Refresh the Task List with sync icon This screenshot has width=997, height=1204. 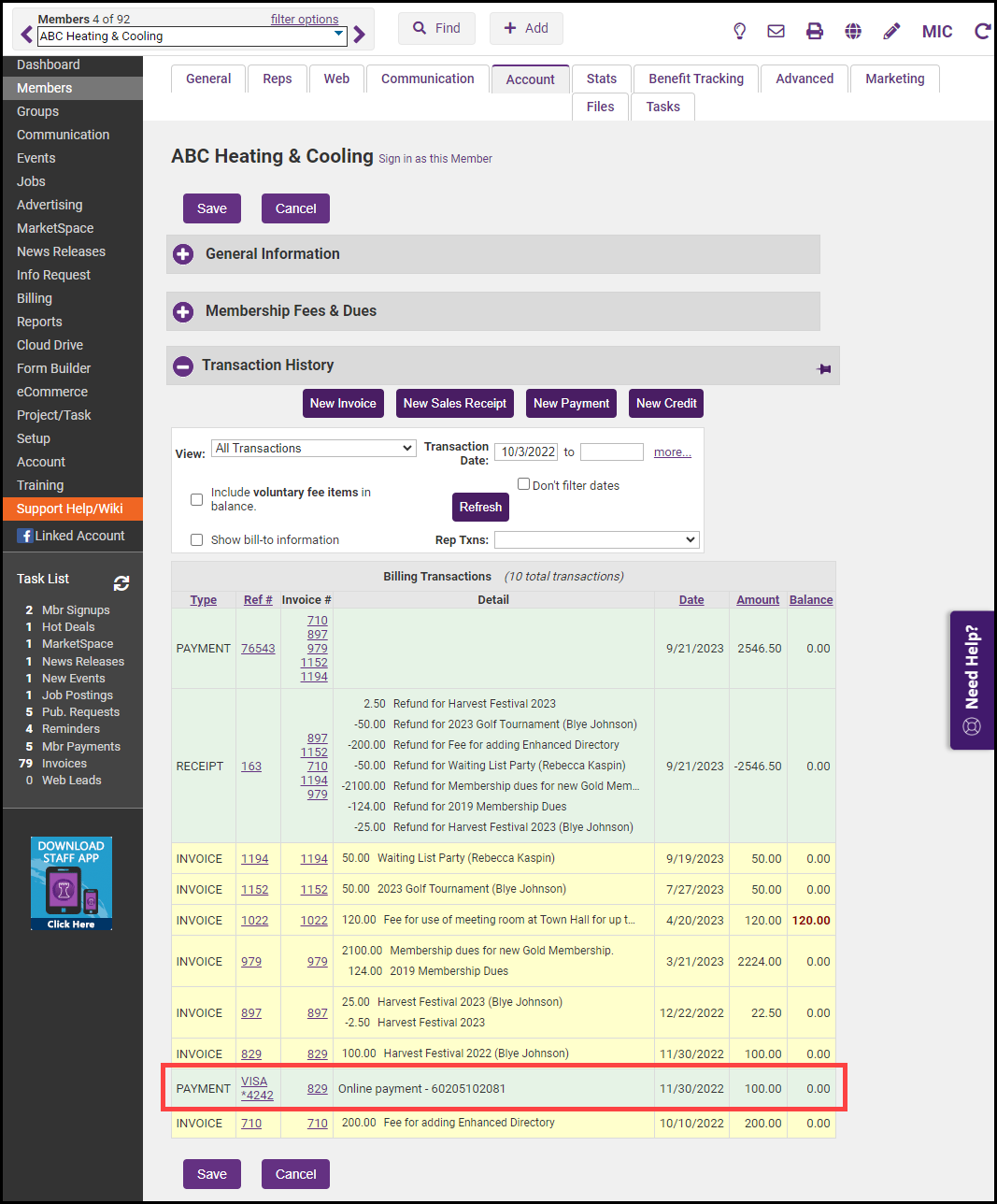tap(121, 583)
